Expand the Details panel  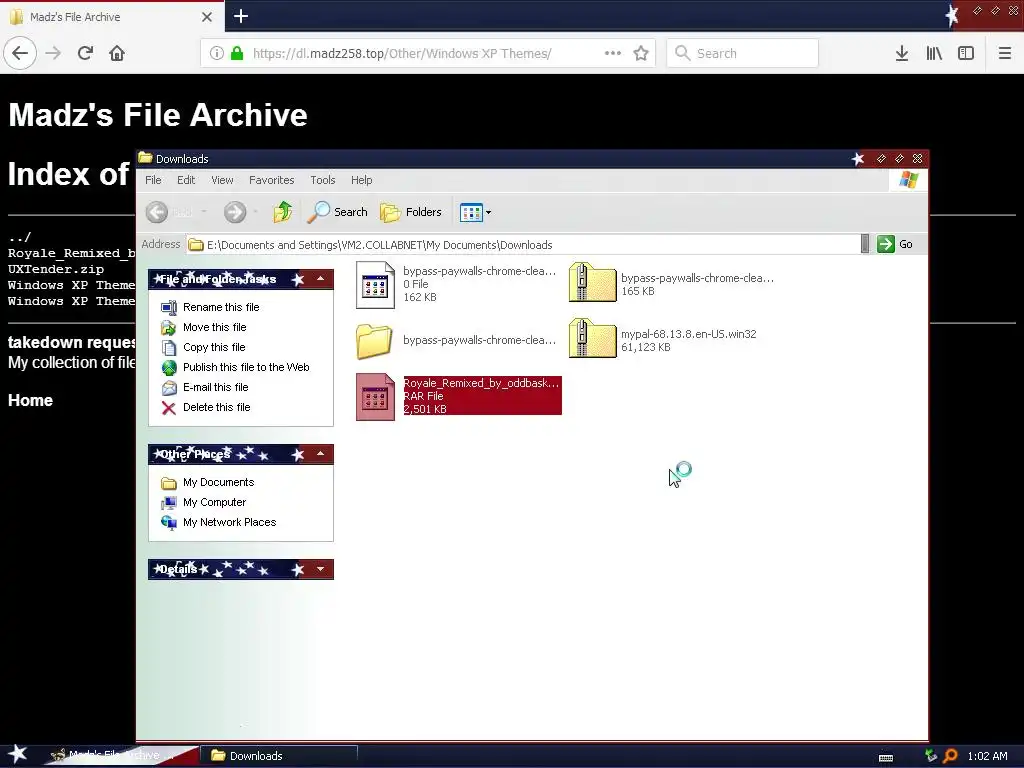coord(321,569)
